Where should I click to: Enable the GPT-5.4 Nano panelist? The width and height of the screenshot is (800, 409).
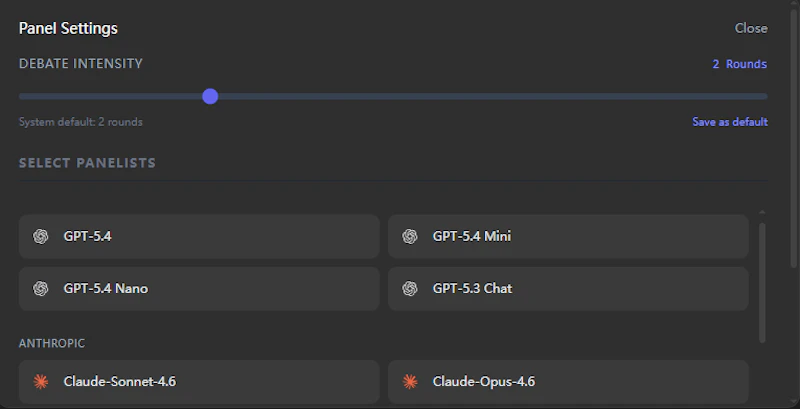199,289
